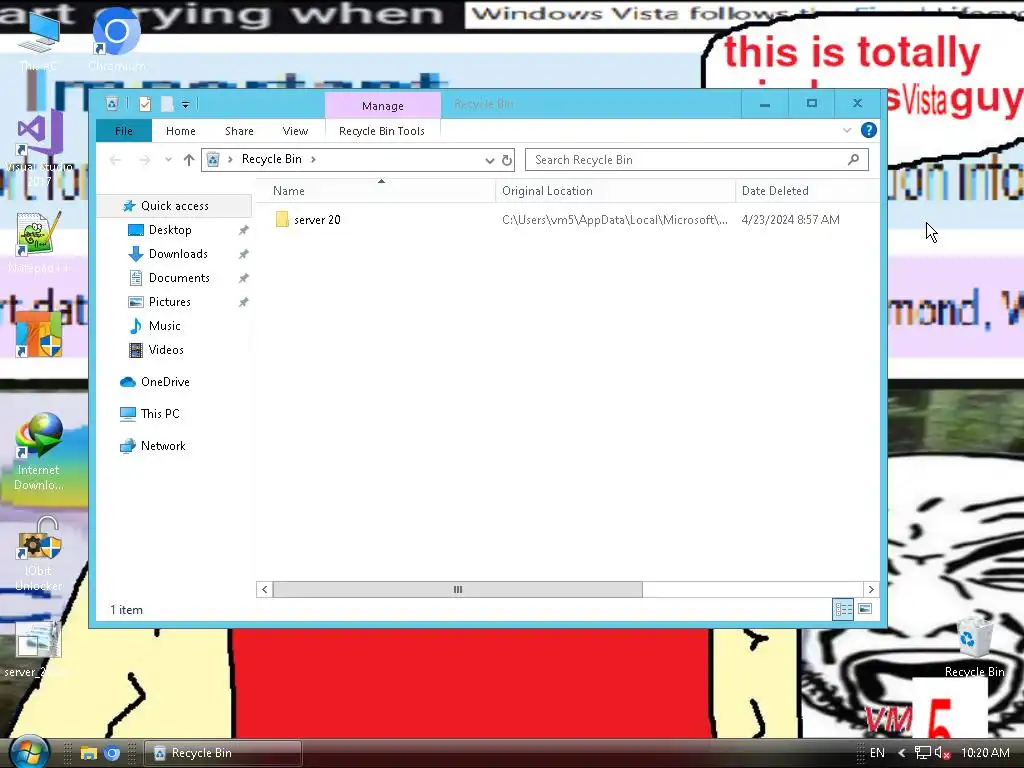The height and width of the screenshot is (768, 1024).
Task: Click the horizontal scrollbar left arrow
Action: pyautogui.click(x=264, y=590)
